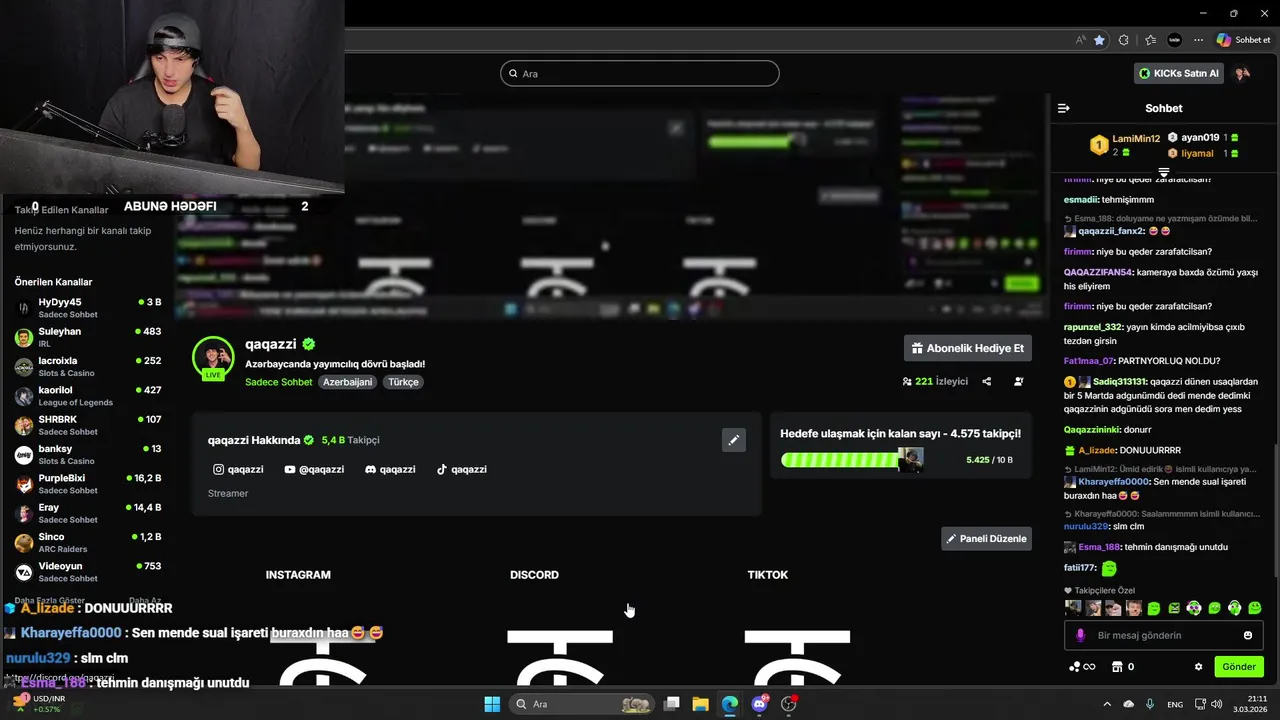Open the YouTube @qaqazzi link

click(x=314, y=469)
